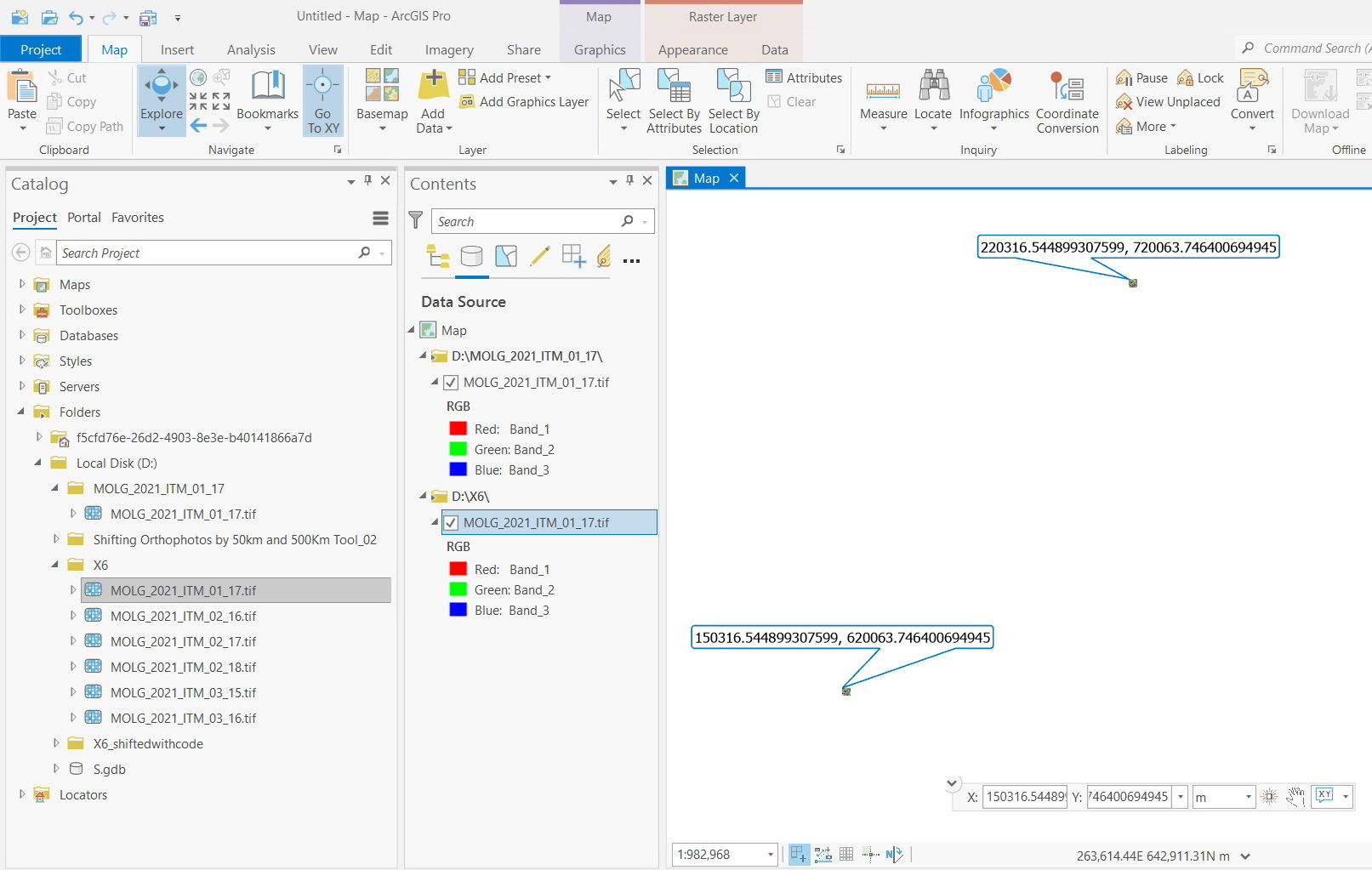Toggle visibility of MOLG_2021_ITM_01_17.tif in first group

(451, 382)
